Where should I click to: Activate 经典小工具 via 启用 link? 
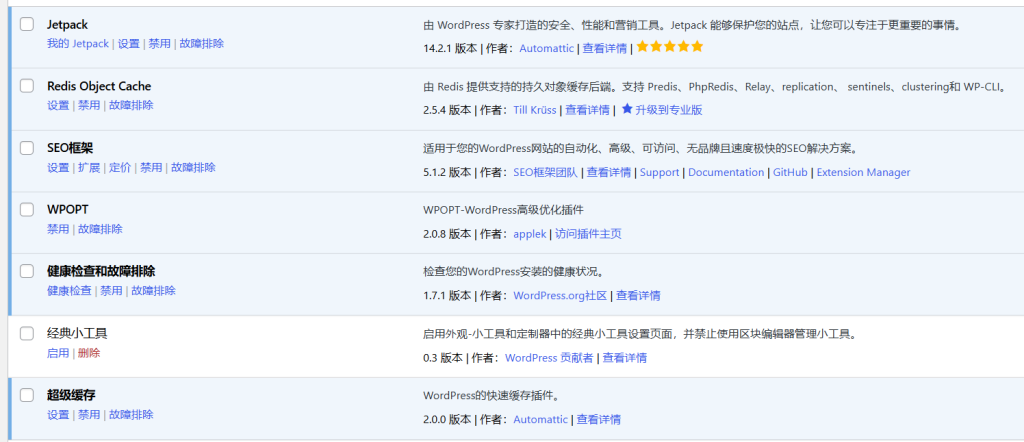(x=58, y=353)
